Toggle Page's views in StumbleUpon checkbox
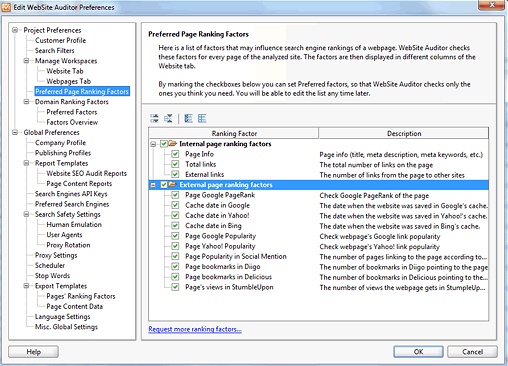This screenshot has height=366, width=508. pyautogui.click(x=175, y=287)
